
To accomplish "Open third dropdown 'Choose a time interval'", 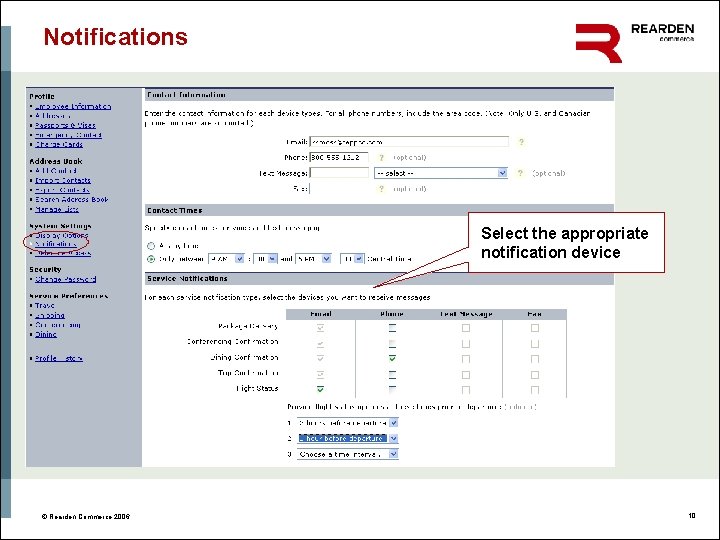I will 348,454.
